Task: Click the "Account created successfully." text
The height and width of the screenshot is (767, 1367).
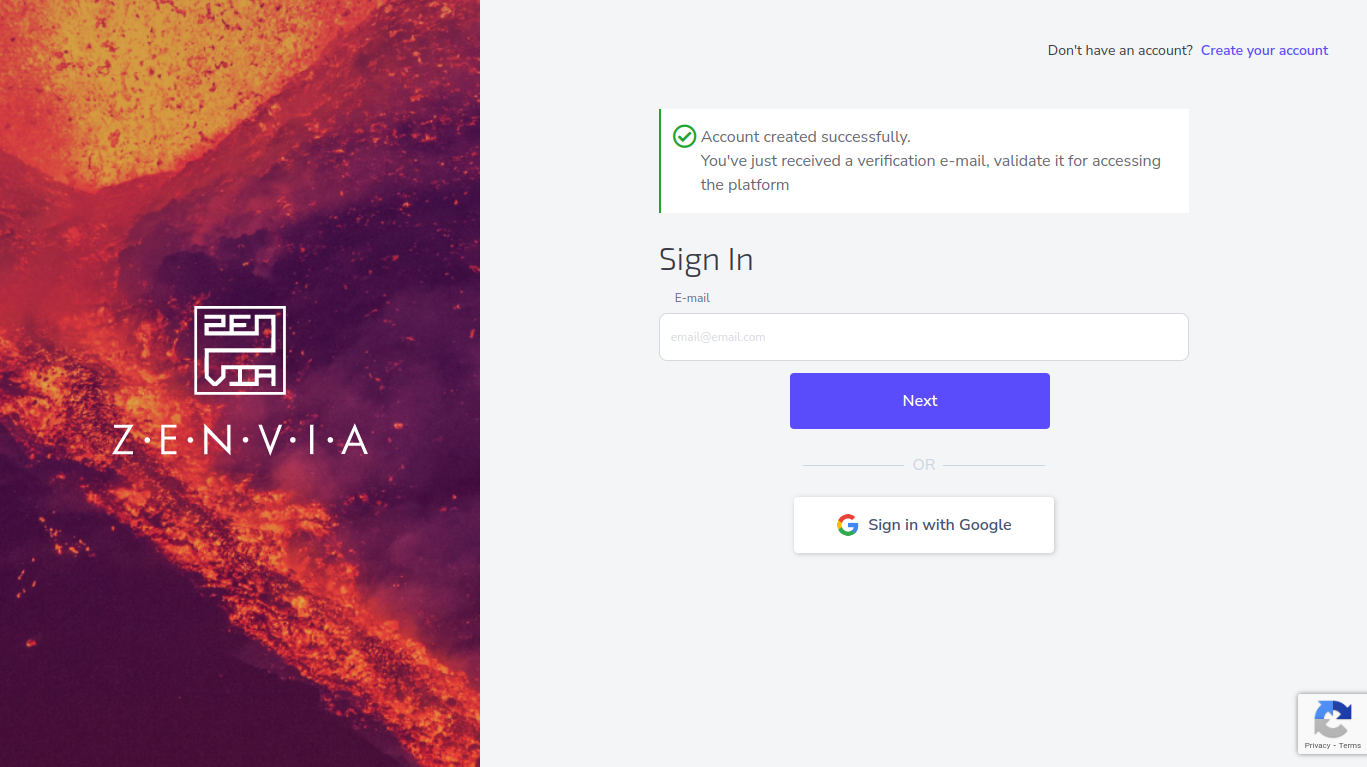Action: [806, 137]
